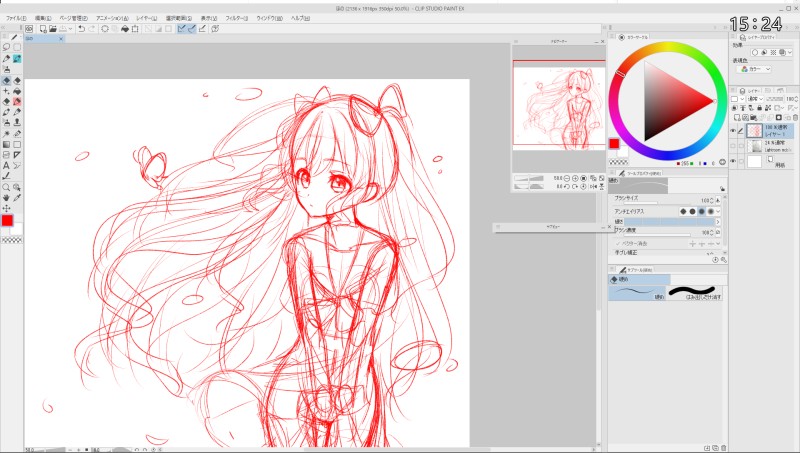Click the Open file icon
800x453 pixels.
tap(53, 29)
